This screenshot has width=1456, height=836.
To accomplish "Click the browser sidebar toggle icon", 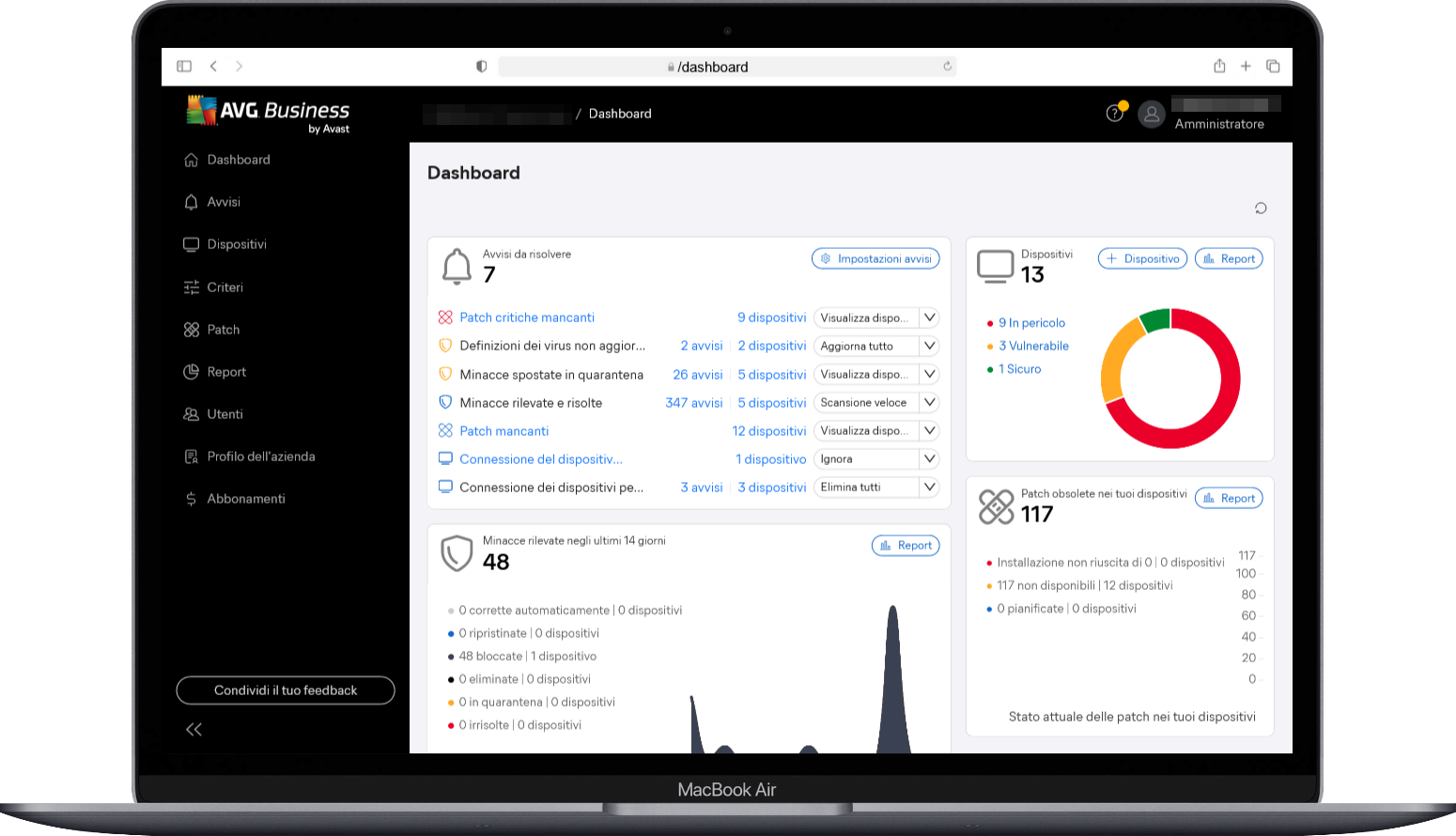I will (x=184, y=66).
